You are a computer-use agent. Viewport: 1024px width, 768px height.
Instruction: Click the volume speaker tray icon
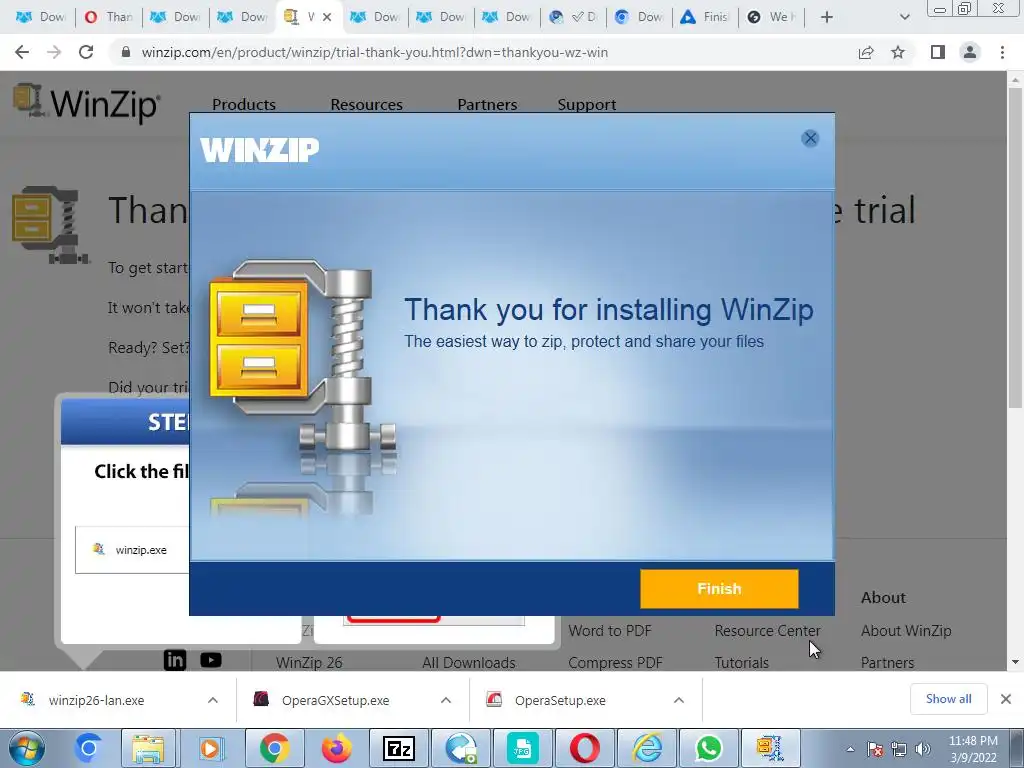[923, 750]
